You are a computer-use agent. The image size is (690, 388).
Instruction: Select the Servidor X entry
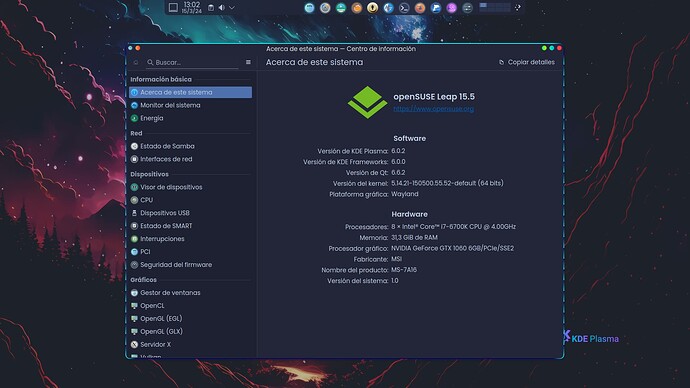tap(191, 344)
